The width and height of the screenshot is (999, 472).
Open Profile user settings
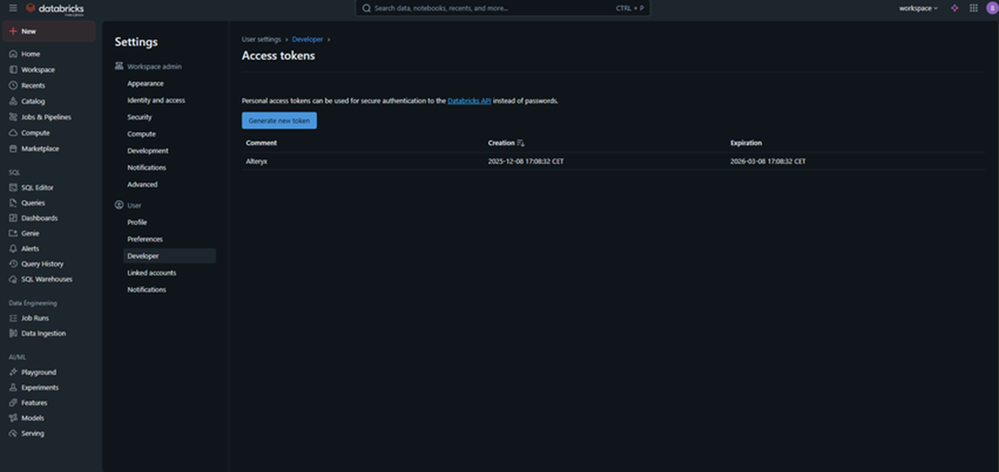137,222
